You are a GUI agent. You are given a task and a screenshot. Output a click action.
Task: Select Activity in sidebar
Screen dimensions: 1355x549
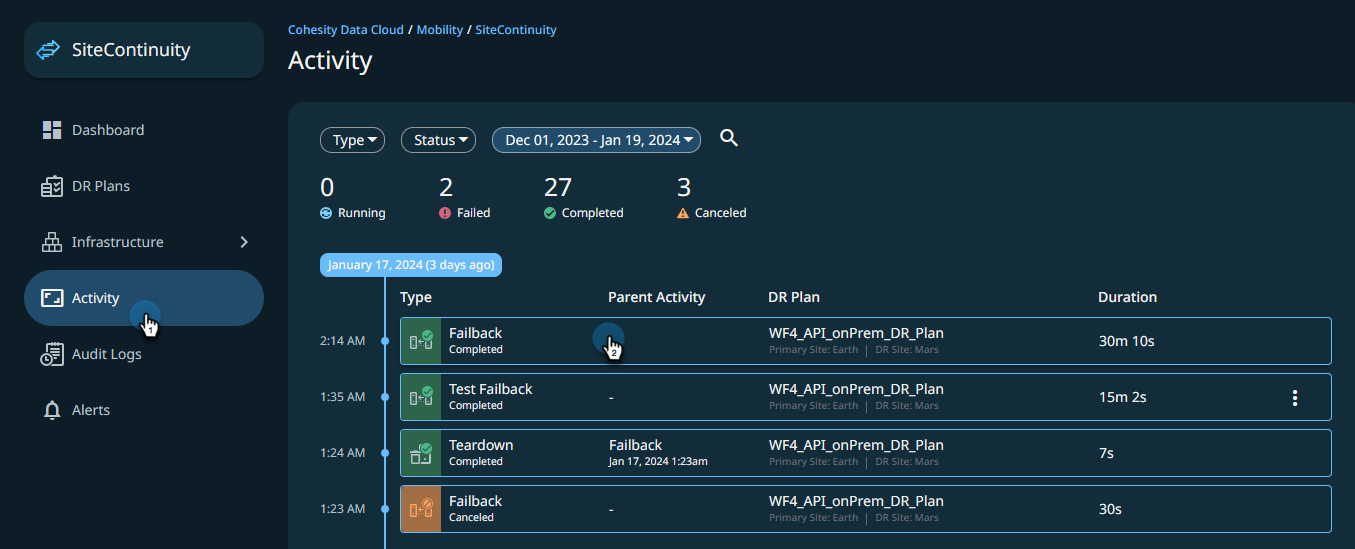(144, 298)
